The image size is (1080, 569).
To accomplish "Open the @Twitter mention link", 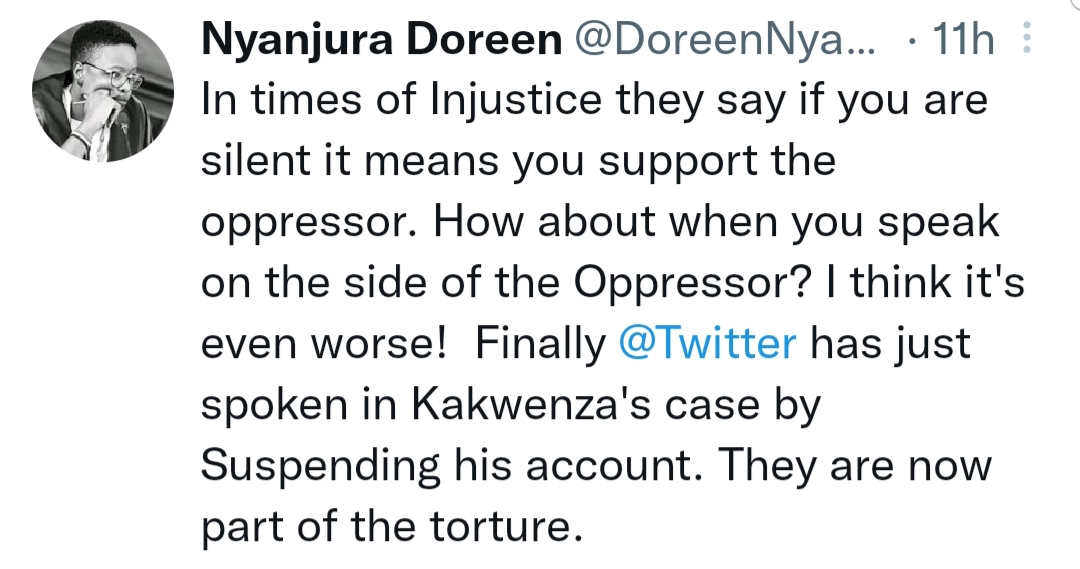I will (x=708, y=344).
